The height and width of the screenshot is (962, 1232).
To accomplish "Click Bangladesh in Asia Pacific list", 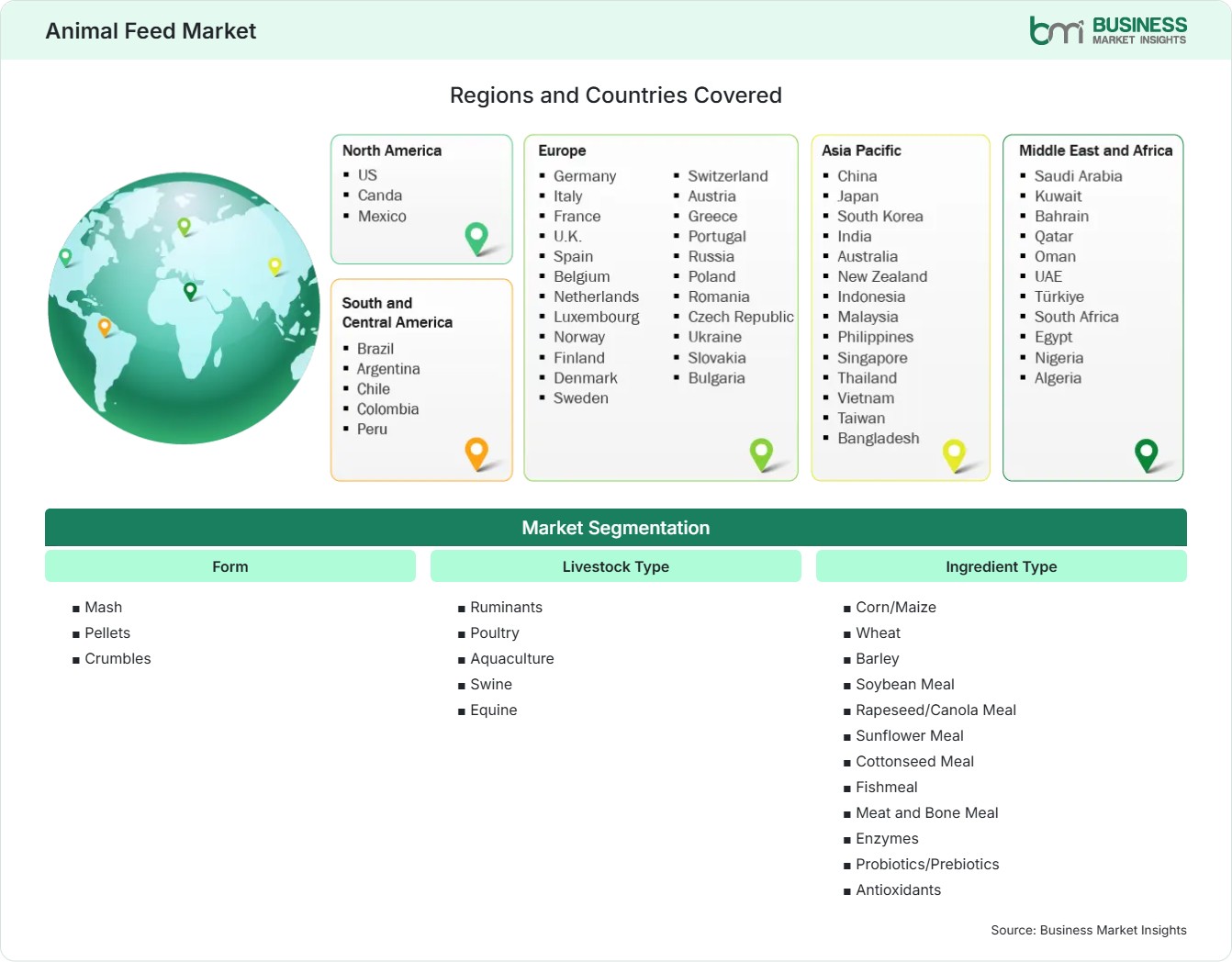I will pyautogui.click(x=879, y=439).
